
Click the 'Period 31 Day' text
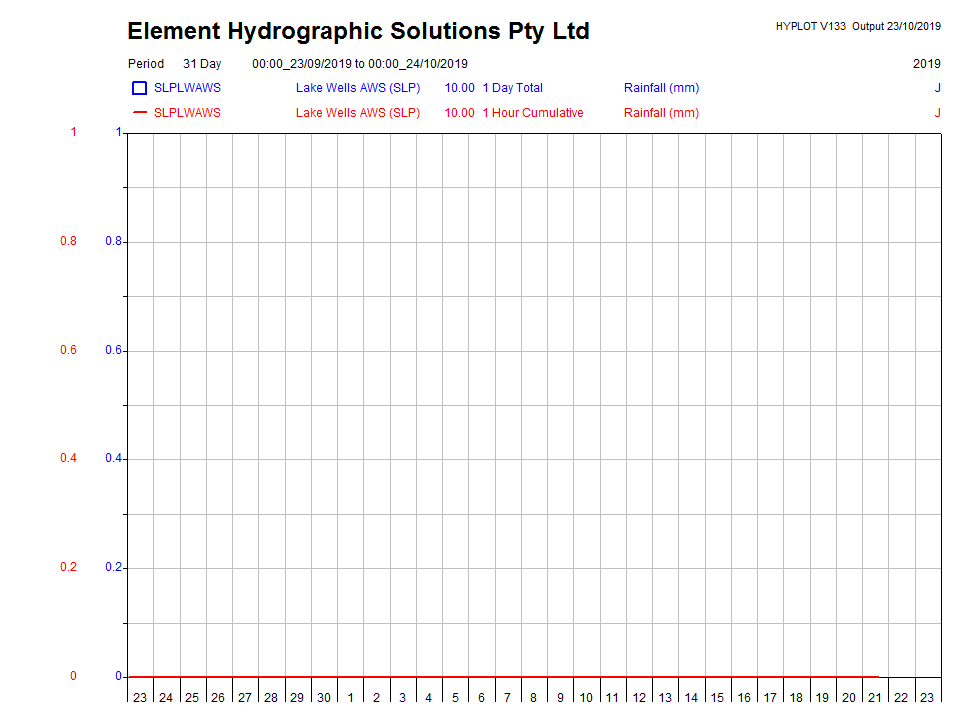pos(174,64)
